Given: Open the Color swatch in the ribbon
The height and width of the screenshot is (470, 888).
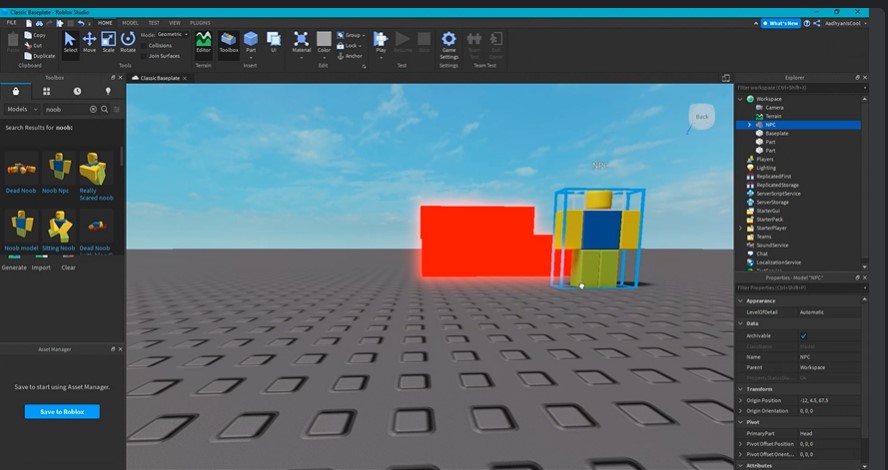Looking at the screenshot, I should tap(324, 41).
